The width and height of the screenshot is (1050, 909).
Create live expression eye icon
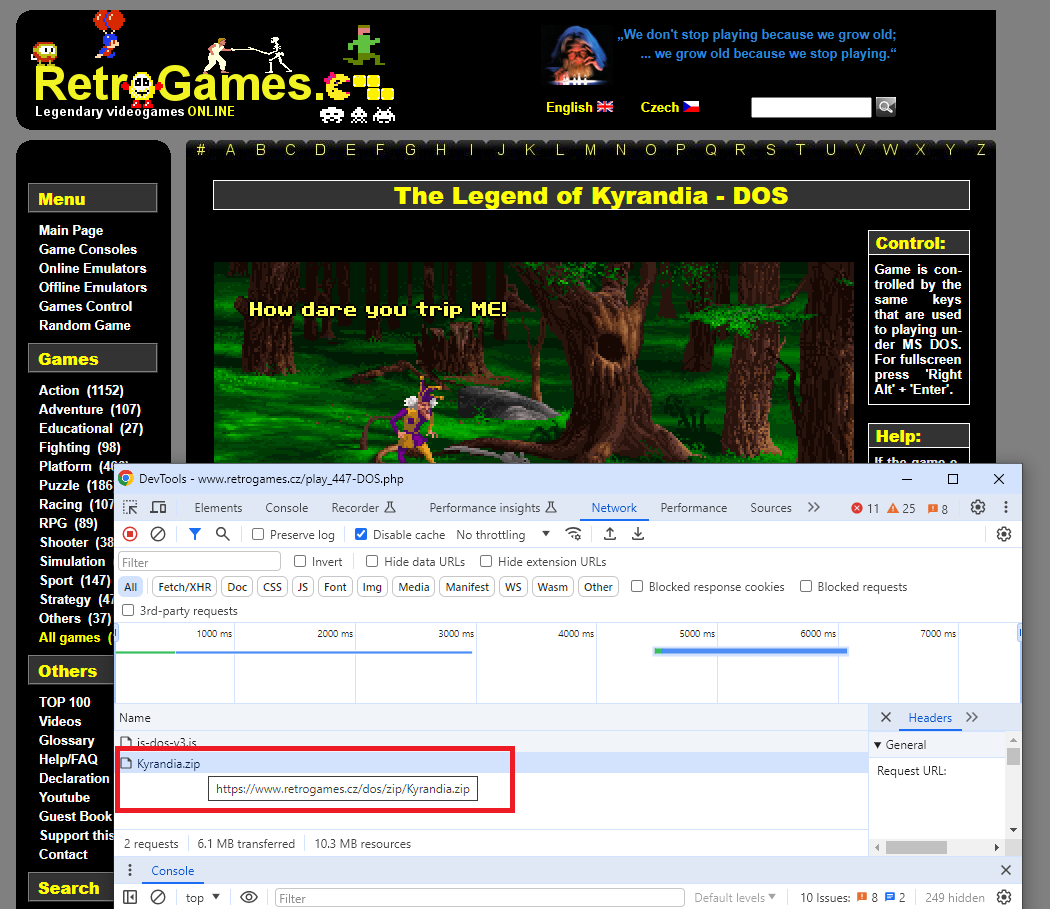248,897
